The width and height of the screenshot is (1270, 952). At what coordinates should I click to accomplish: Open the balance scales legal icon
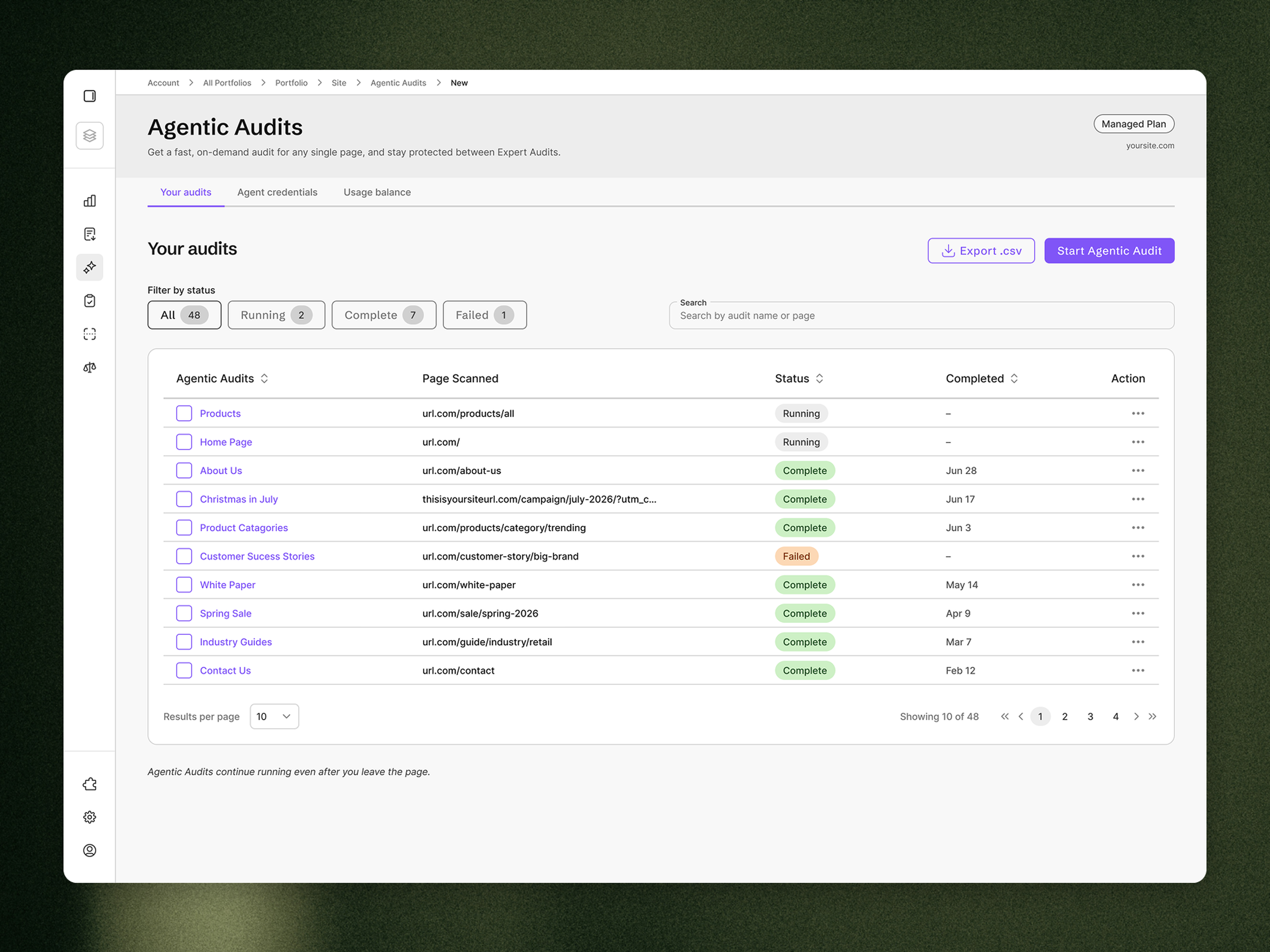[90, 367]
